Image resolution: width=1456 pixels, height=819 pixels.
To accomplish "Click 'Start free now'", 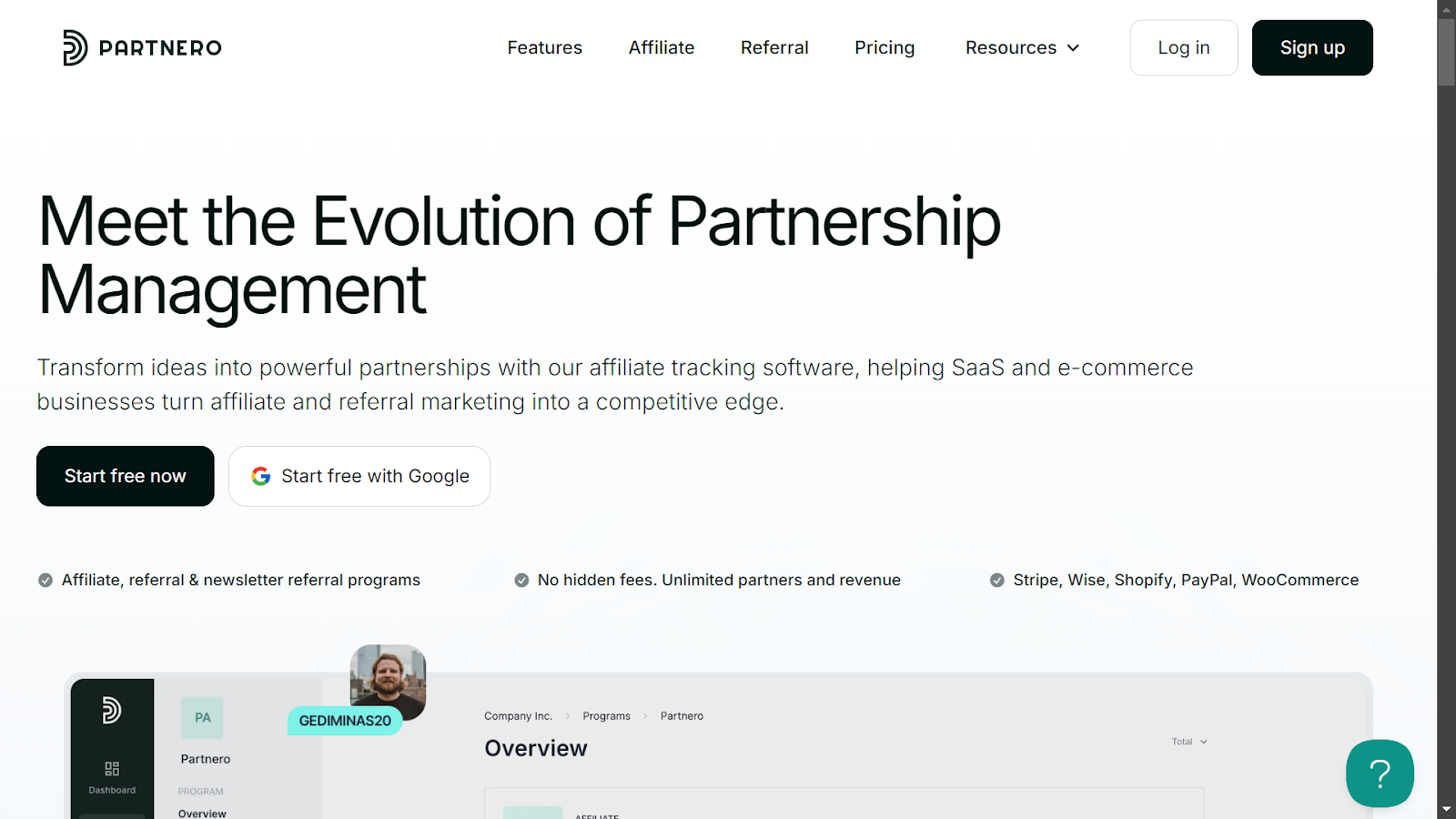I will [125, 476].
